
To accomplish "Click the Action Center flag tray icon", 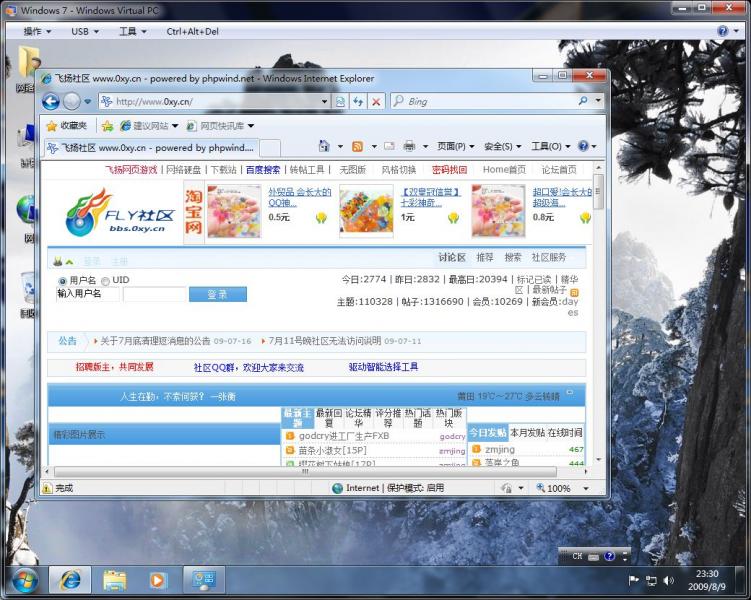I will tap(634, 580).
